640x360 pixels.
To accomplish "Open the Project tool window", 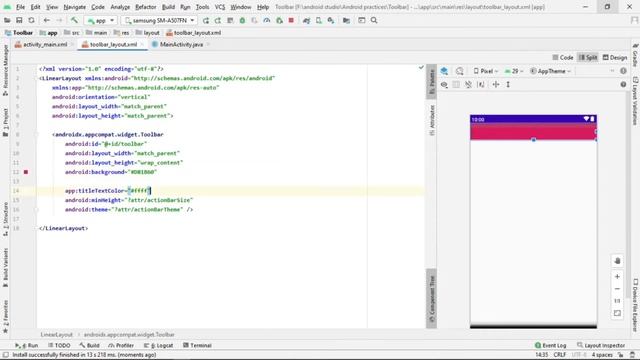I will (5, 122).
